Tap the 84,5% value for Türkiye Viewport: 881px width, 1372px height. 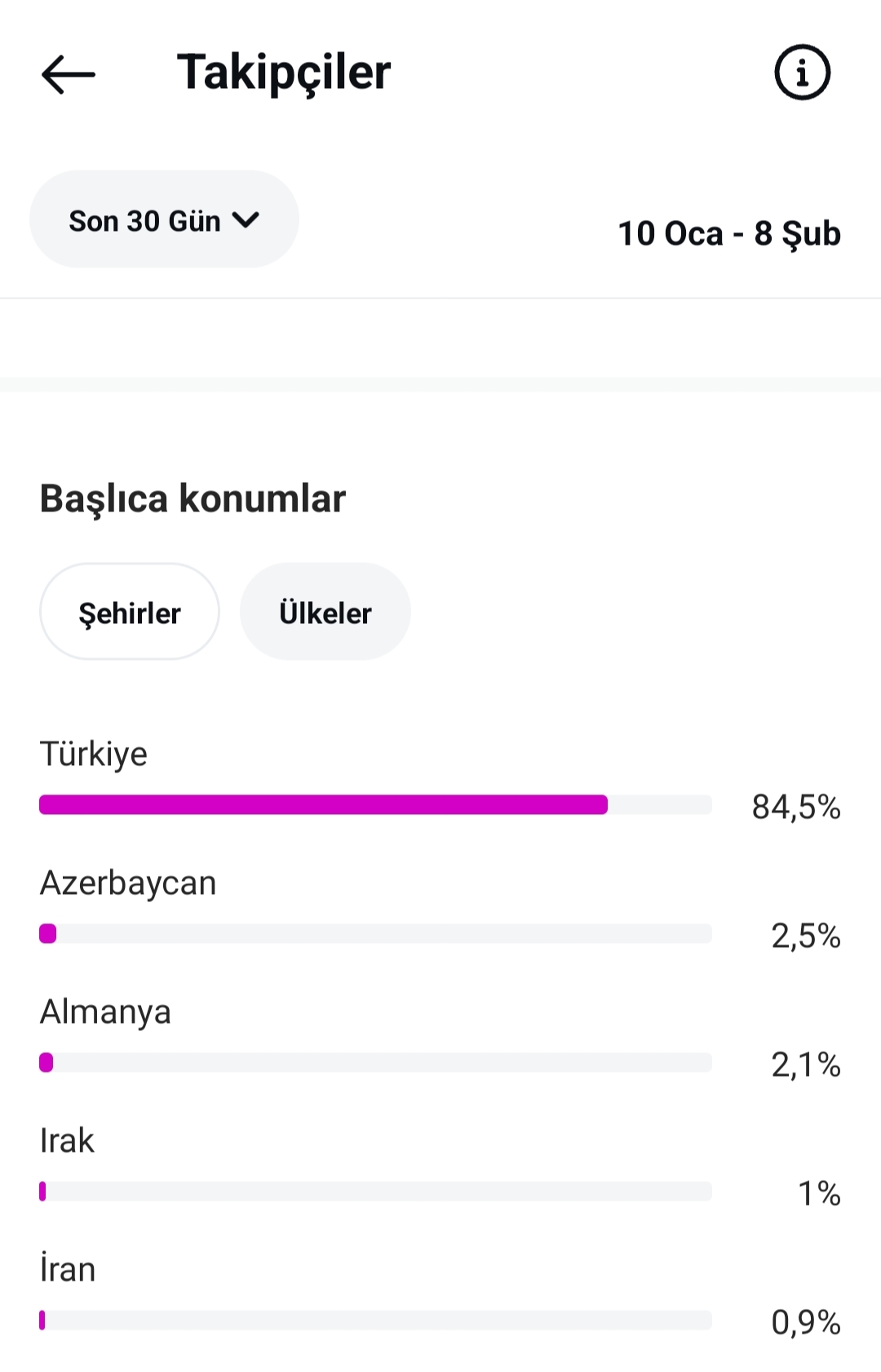[x=796, y=807]
